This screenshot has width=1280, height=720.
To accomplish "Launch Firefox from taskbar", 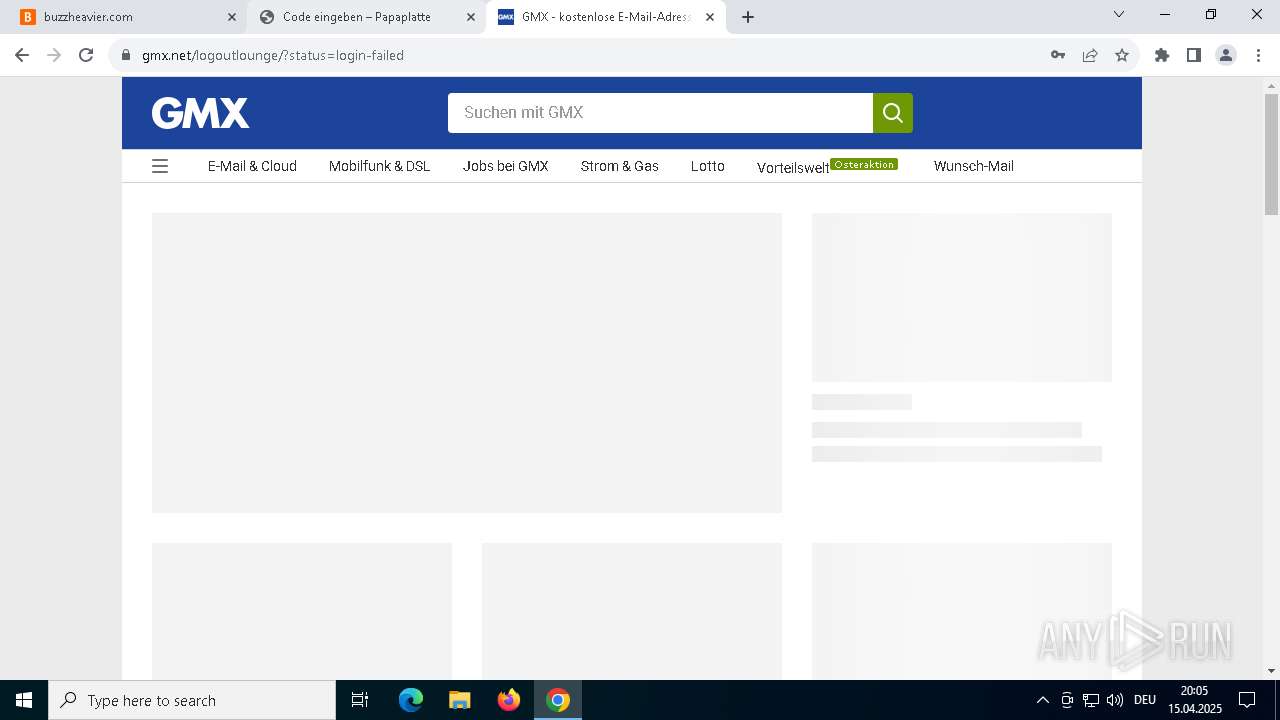I will click(x=509, y=700).
